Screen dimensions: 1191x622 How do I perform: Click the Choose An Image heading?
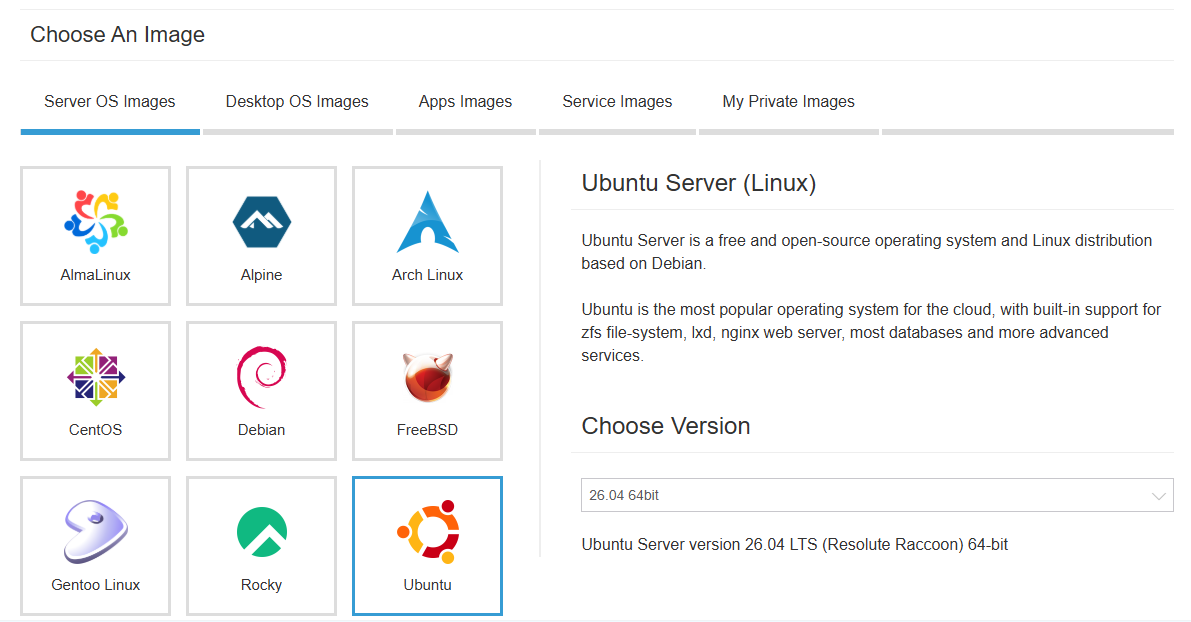(118, 34)
